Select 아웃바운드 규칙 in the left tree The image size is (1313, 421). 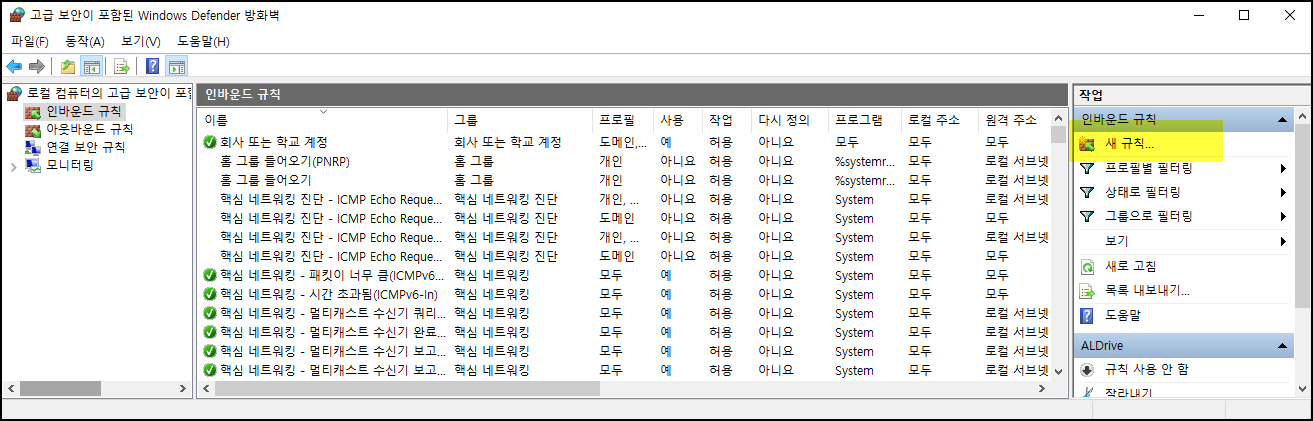(x=78, y=129)
